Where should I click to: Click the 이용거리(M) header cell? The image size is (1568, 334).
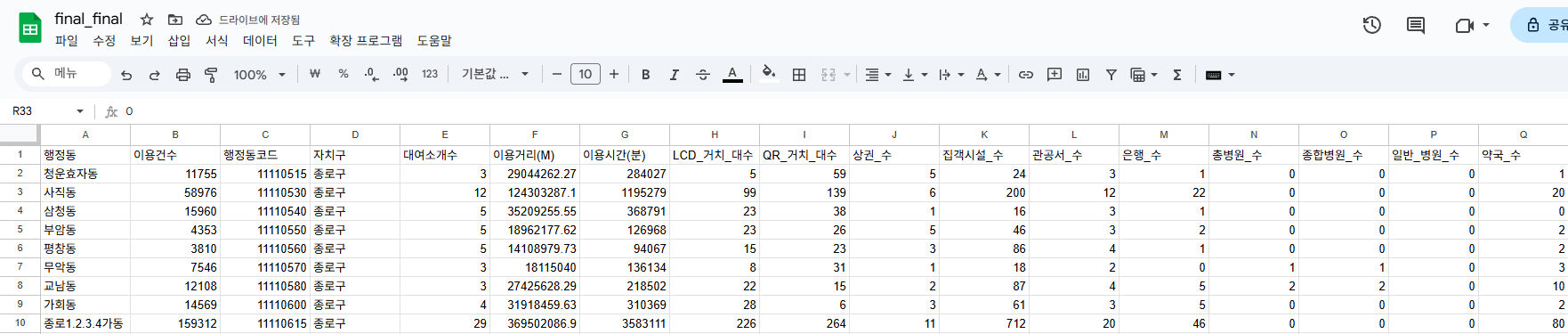535,155
